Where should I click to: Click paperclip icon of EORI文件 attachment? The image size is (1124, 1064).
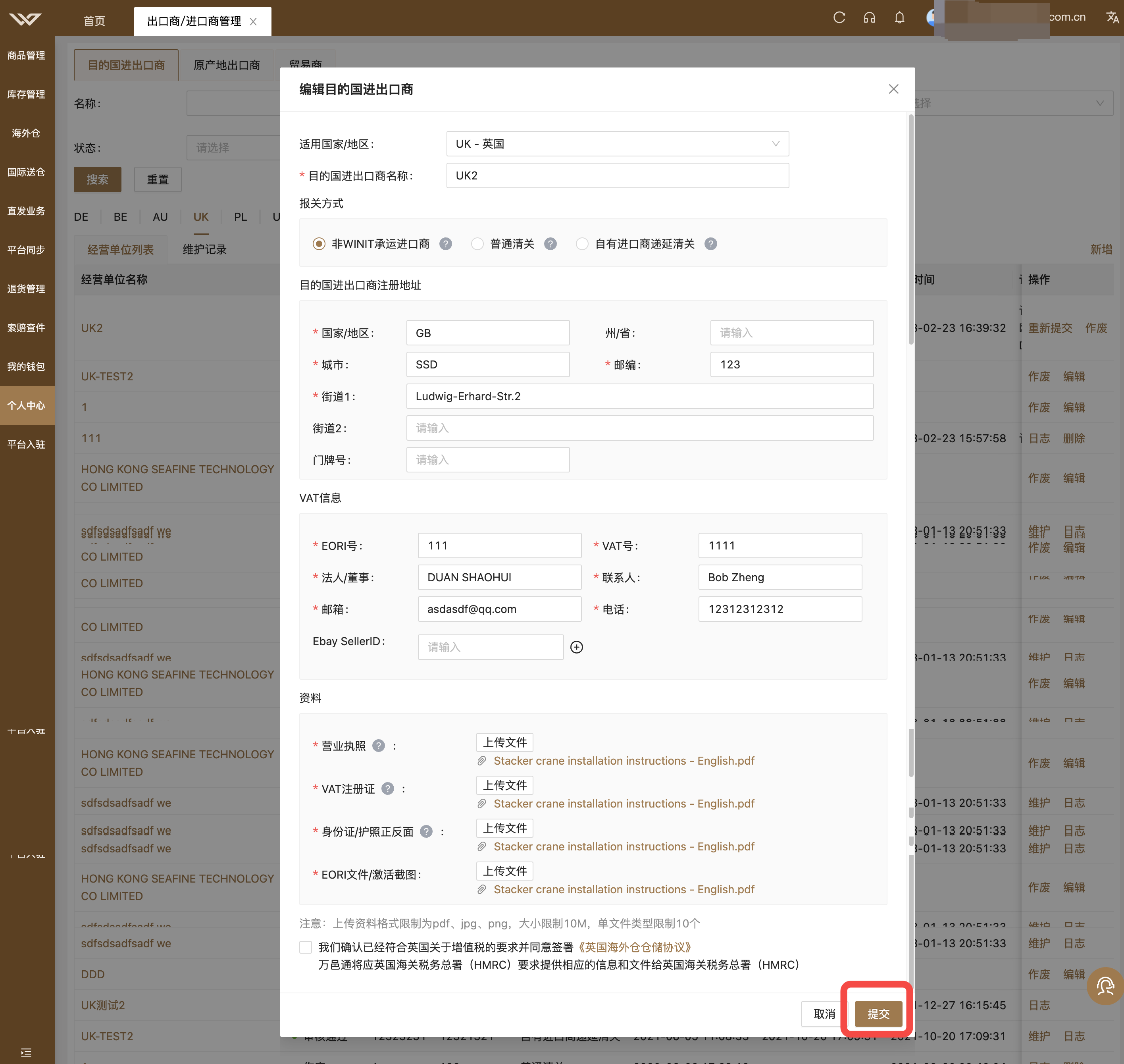point(481,890)
